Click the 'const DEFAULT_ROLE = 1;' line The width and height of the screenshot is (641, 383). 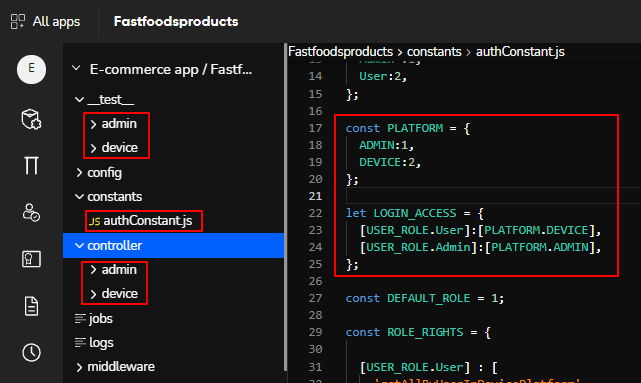coord(425,298)
